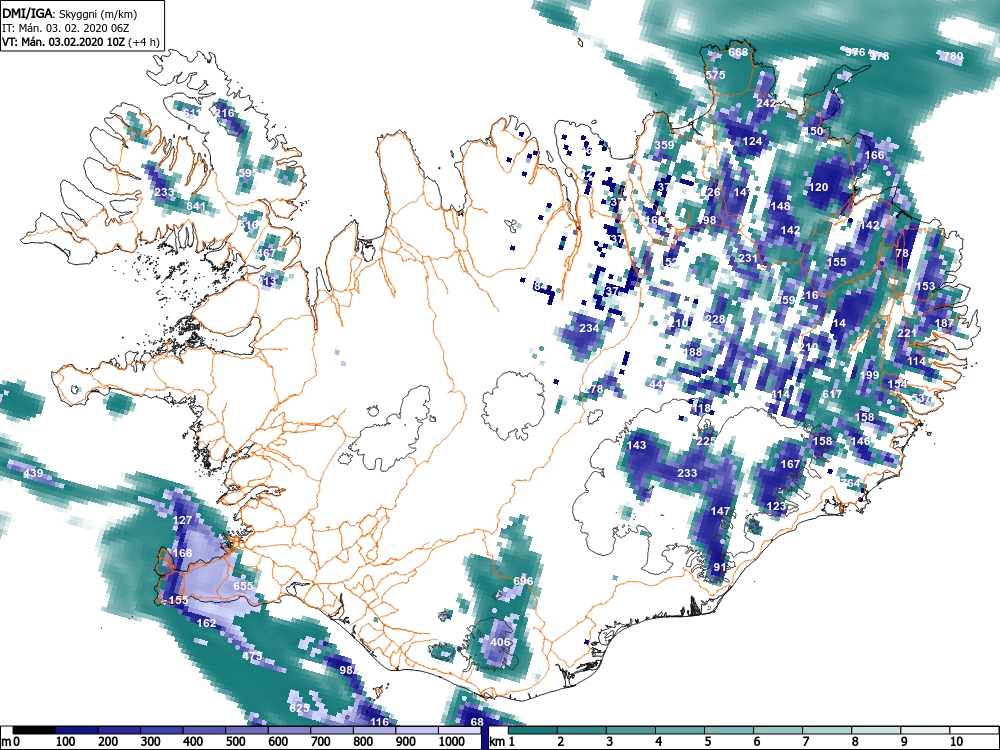The image size is (1000, 750).
Task: Click the map value 473 off the south coast
Action: (x=252, y=656)
